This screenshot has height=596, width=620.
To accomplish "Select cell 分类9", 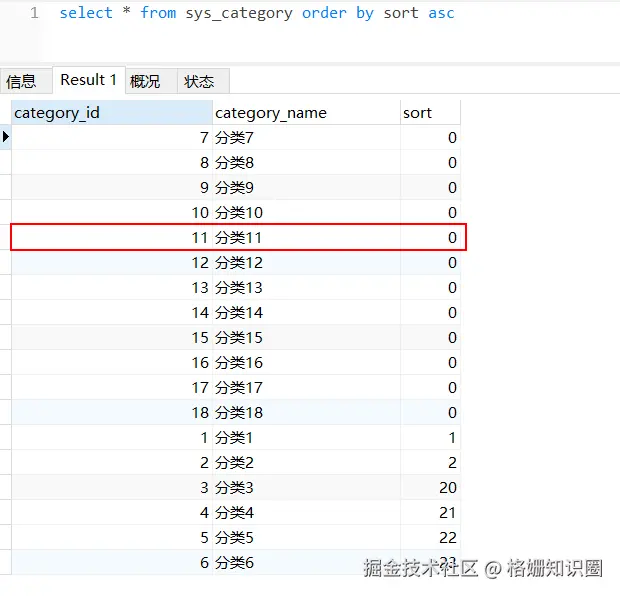I will coord(306,187).
